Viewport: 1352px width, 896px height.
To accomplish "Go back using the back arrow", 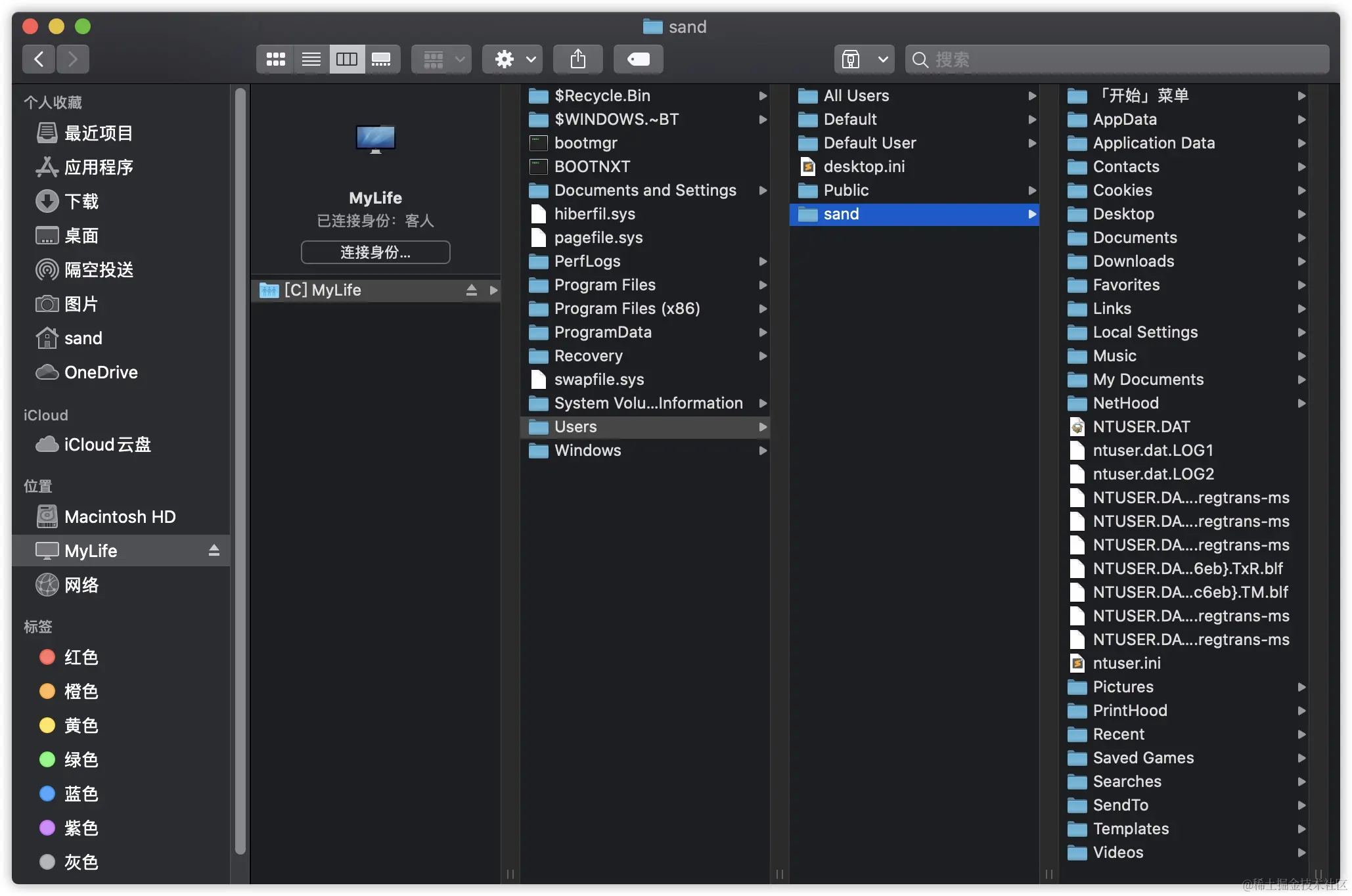I will [39, 60].
